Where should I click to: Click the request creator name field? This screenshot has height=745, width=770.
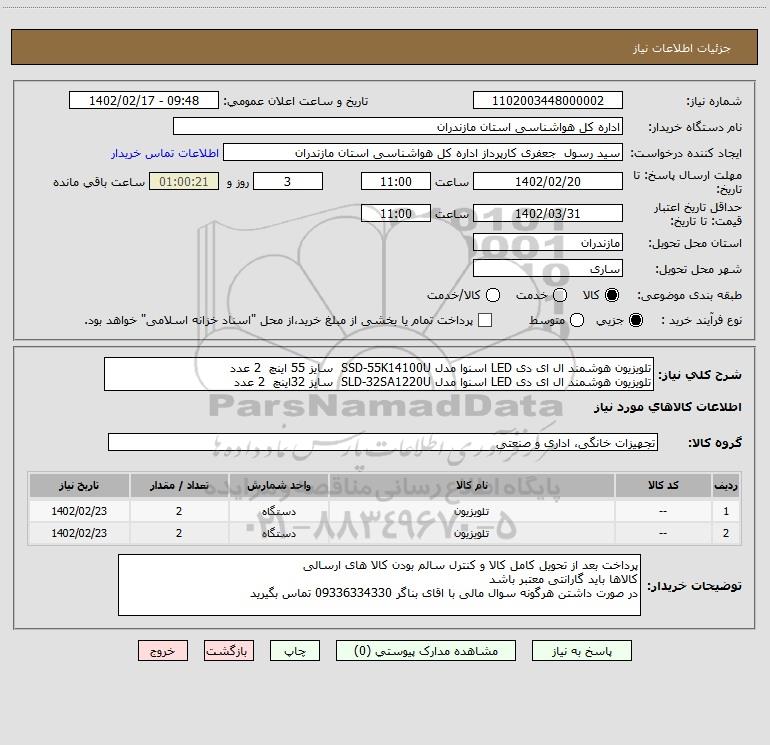pos(423,153)
